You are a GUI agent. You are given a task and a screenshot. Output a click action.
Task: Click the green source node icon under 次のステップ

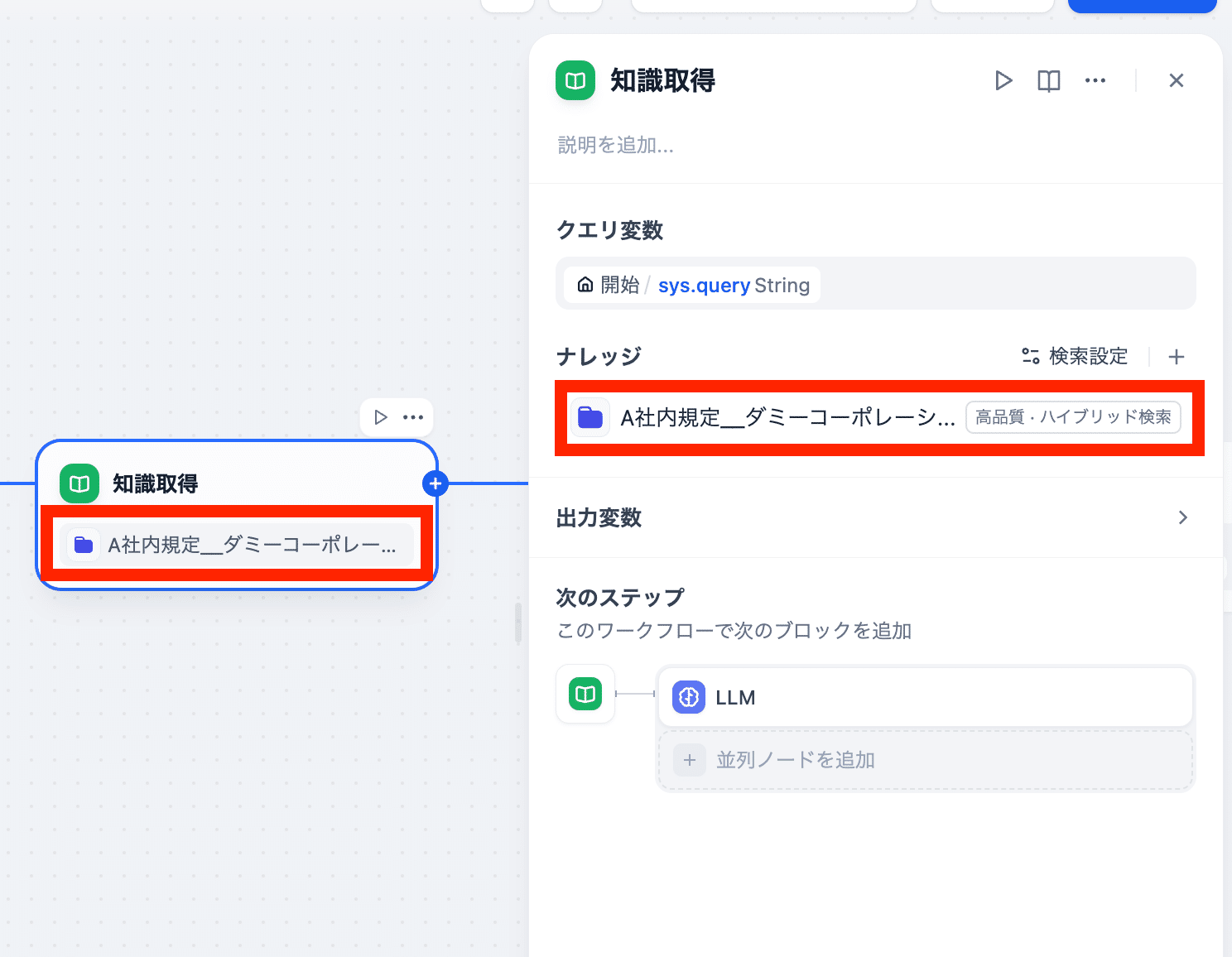[585, 694]
